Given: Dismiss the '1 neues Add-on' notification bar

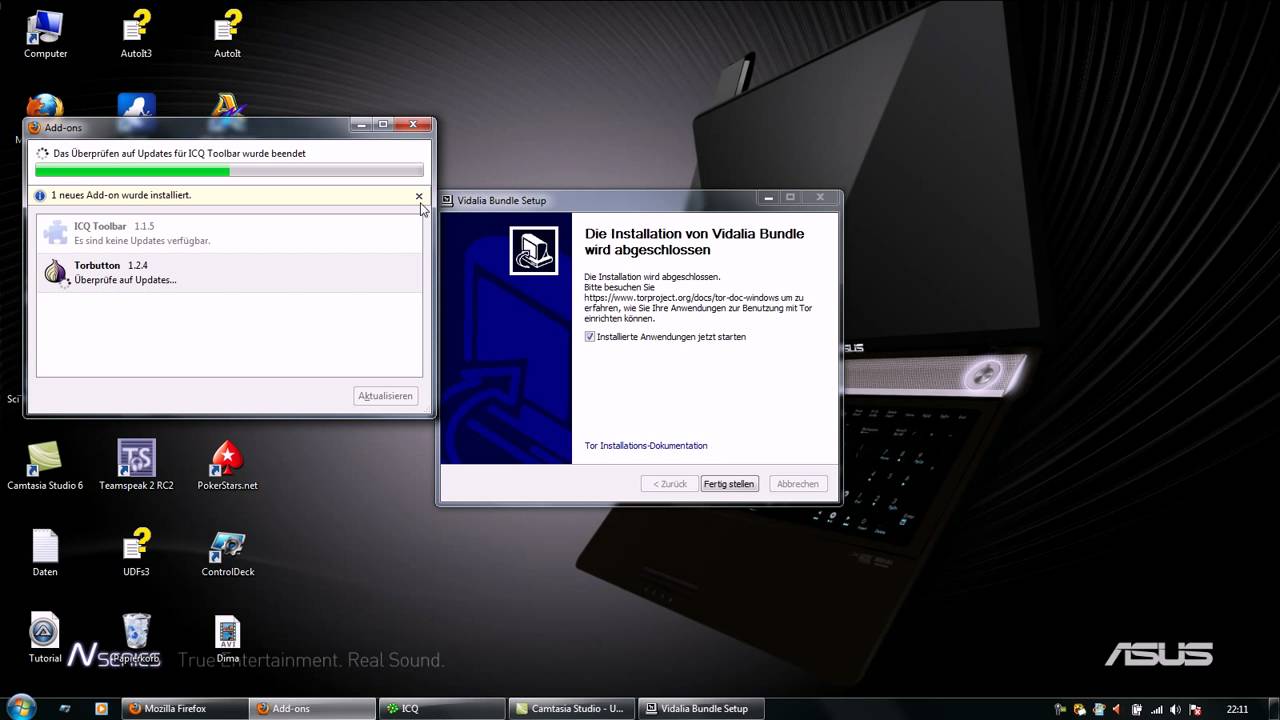Looking at the screenshot, I should pyautogui.click(x=419, y=196).
